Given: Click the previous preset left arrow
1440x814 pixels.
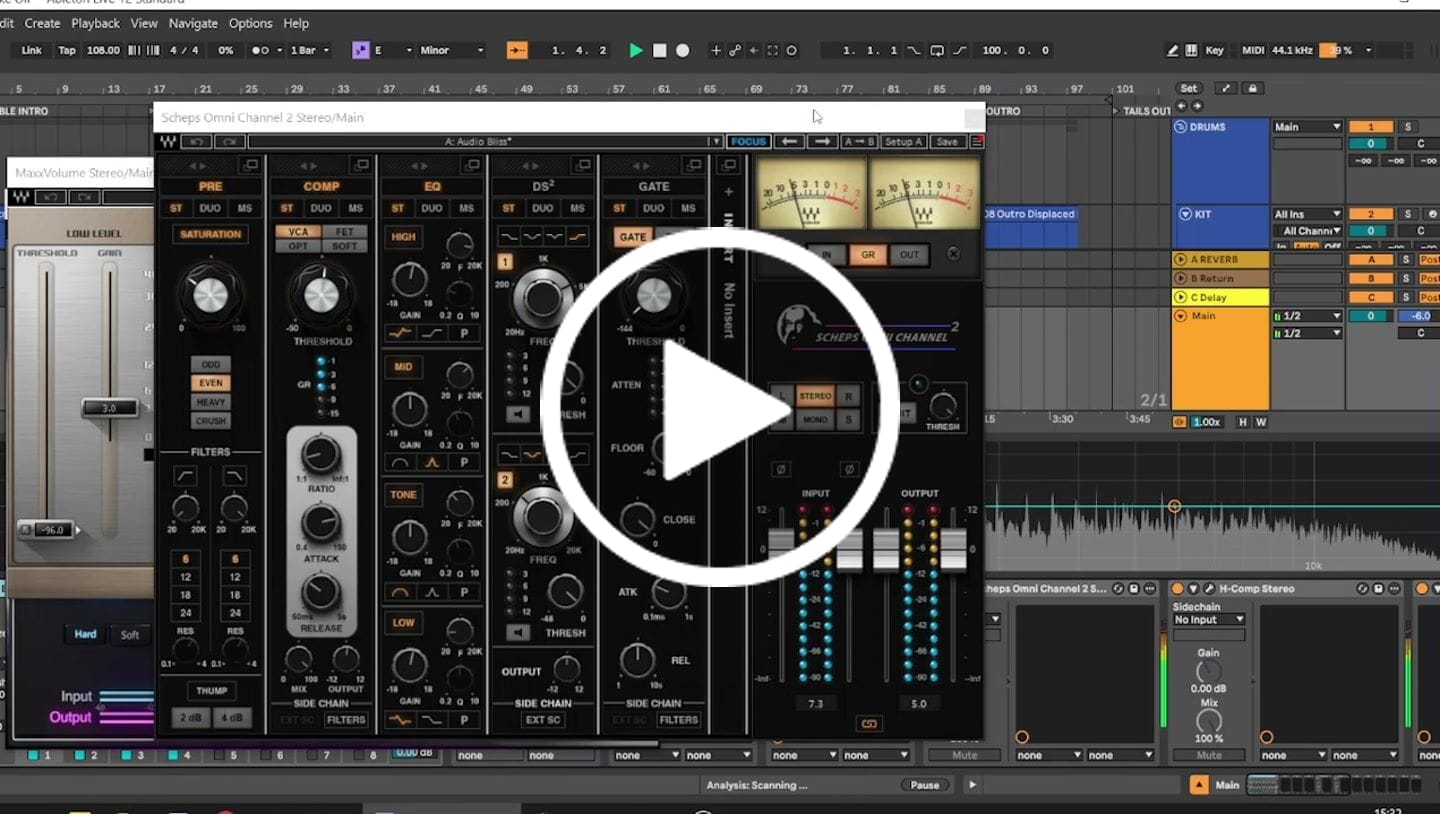Looking at the screenshot, I should (x=789, y=142).
